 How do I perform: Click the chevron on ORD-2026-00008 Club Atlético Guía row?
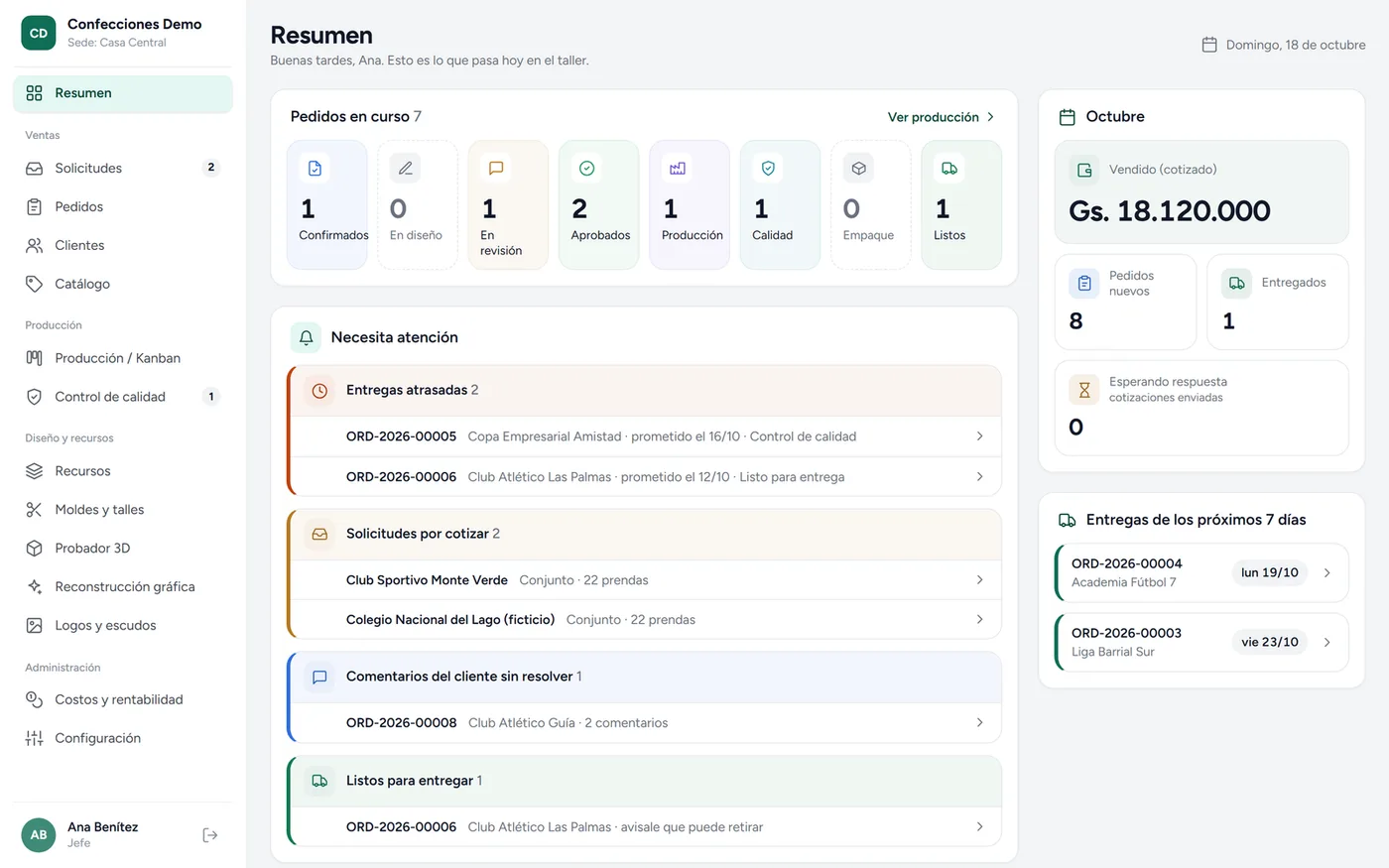tap(979, 723)
